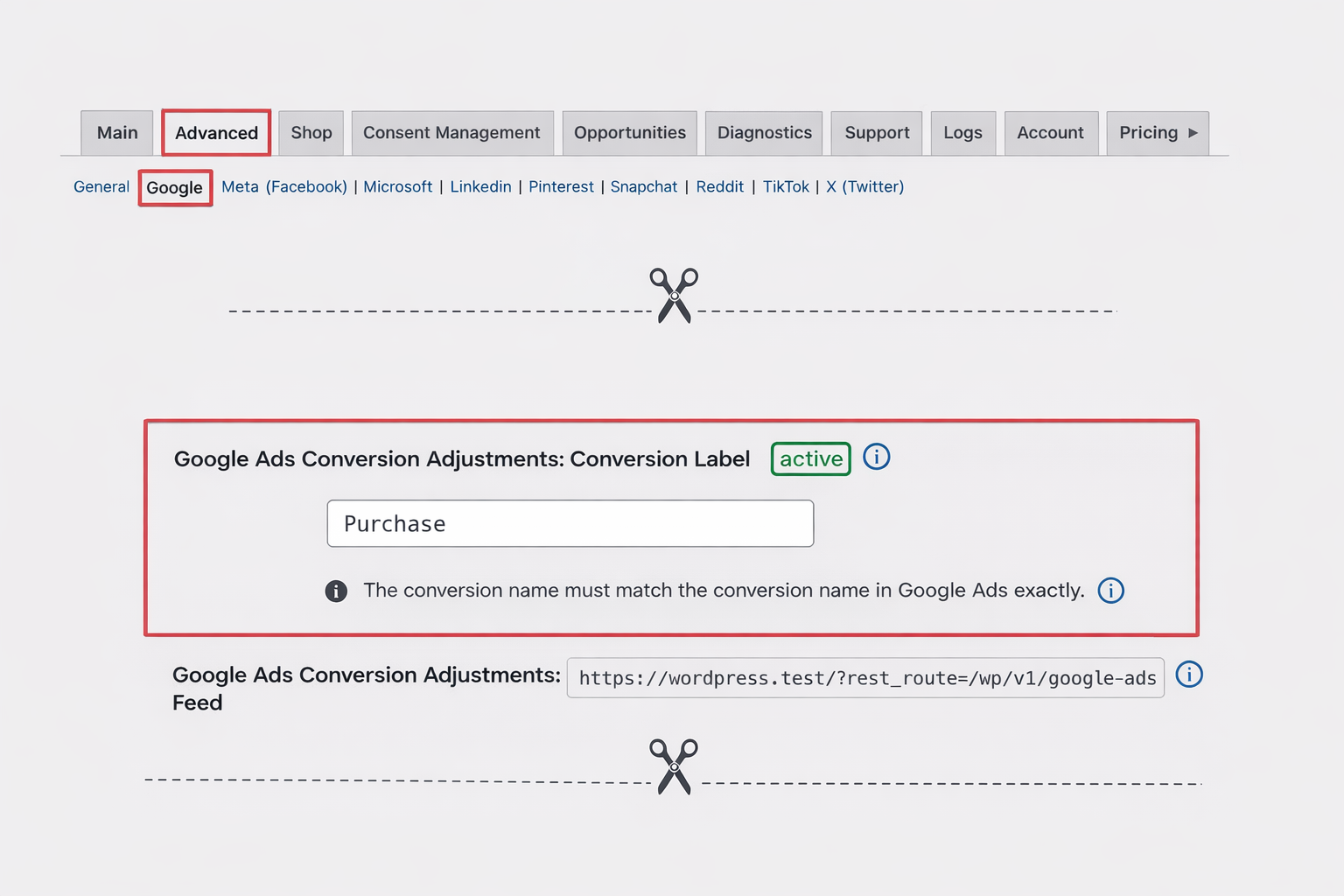Image resolution: width=1344 pixels, height=896 pixels.
Task: Open the Shop tab
Action: coord(311,133)
